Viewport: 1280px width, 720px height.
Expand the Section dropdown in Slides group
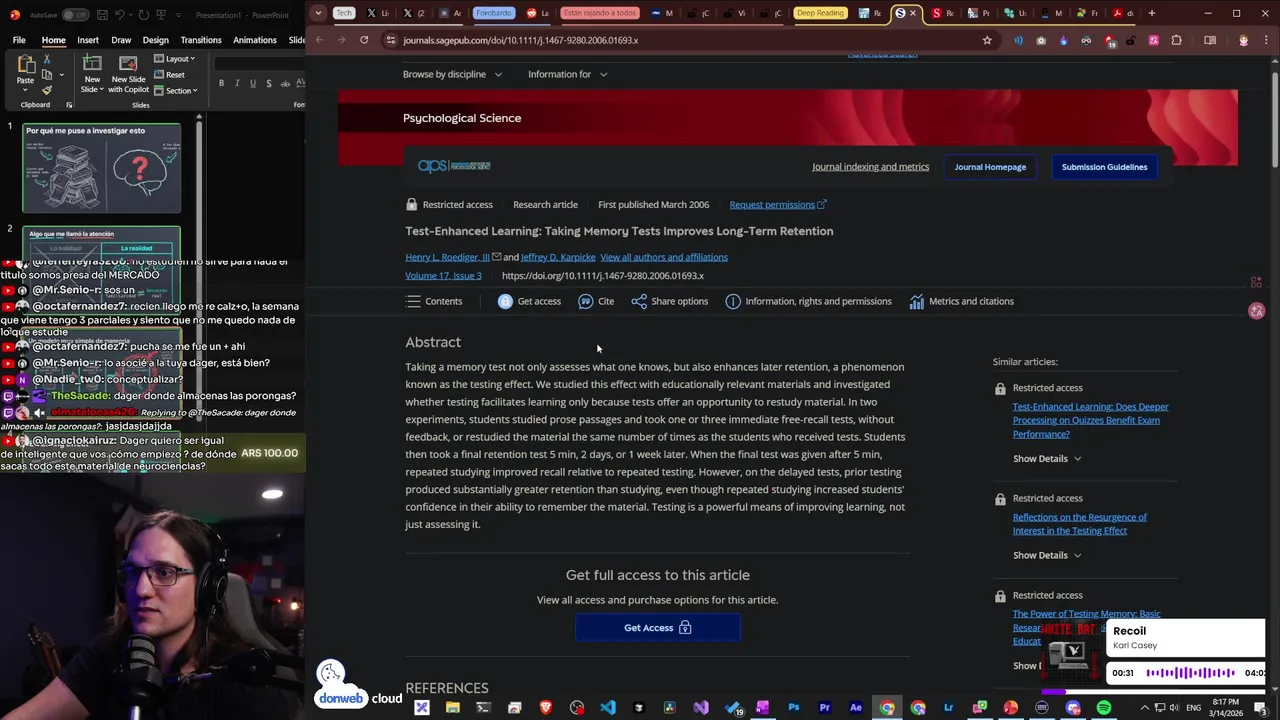175,91
